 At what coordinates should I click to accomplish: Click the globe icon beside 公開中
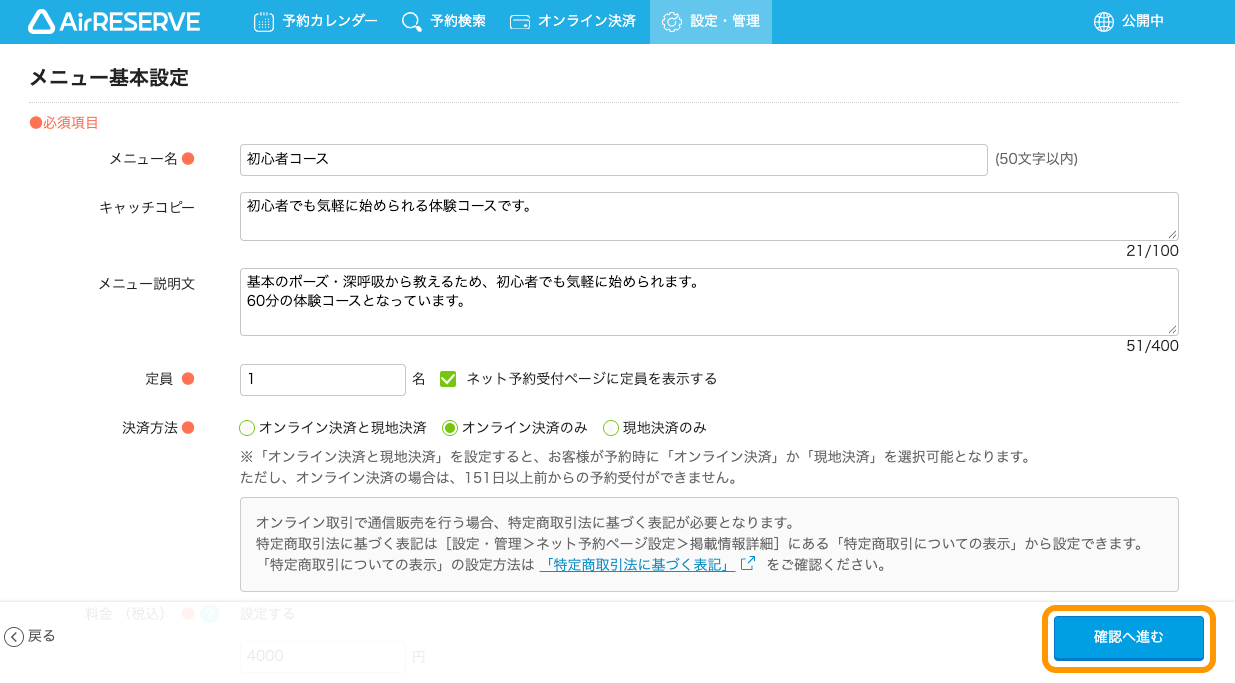(1104, 22)
